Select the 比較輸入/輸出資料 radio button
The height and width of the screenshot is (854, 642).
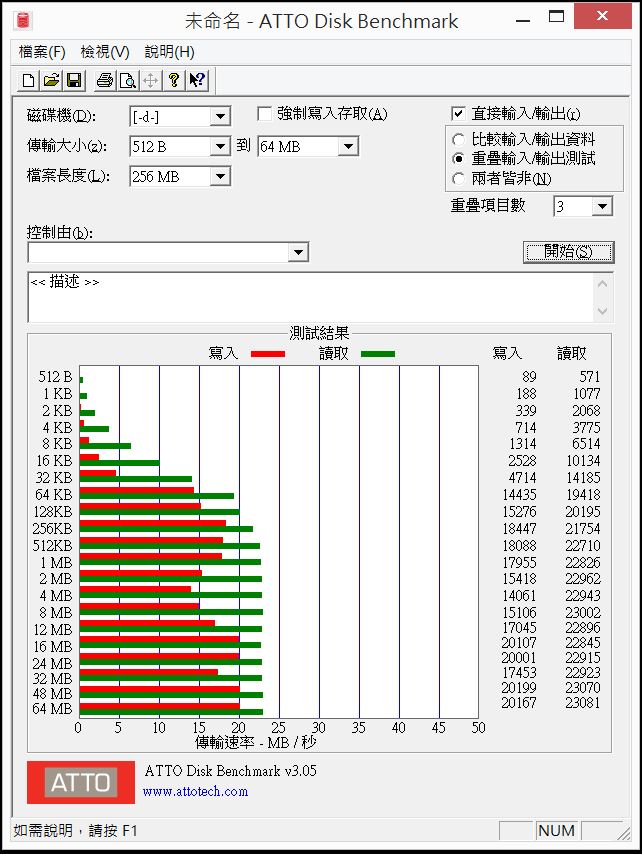pyautogui.click(x=458, y=139)
